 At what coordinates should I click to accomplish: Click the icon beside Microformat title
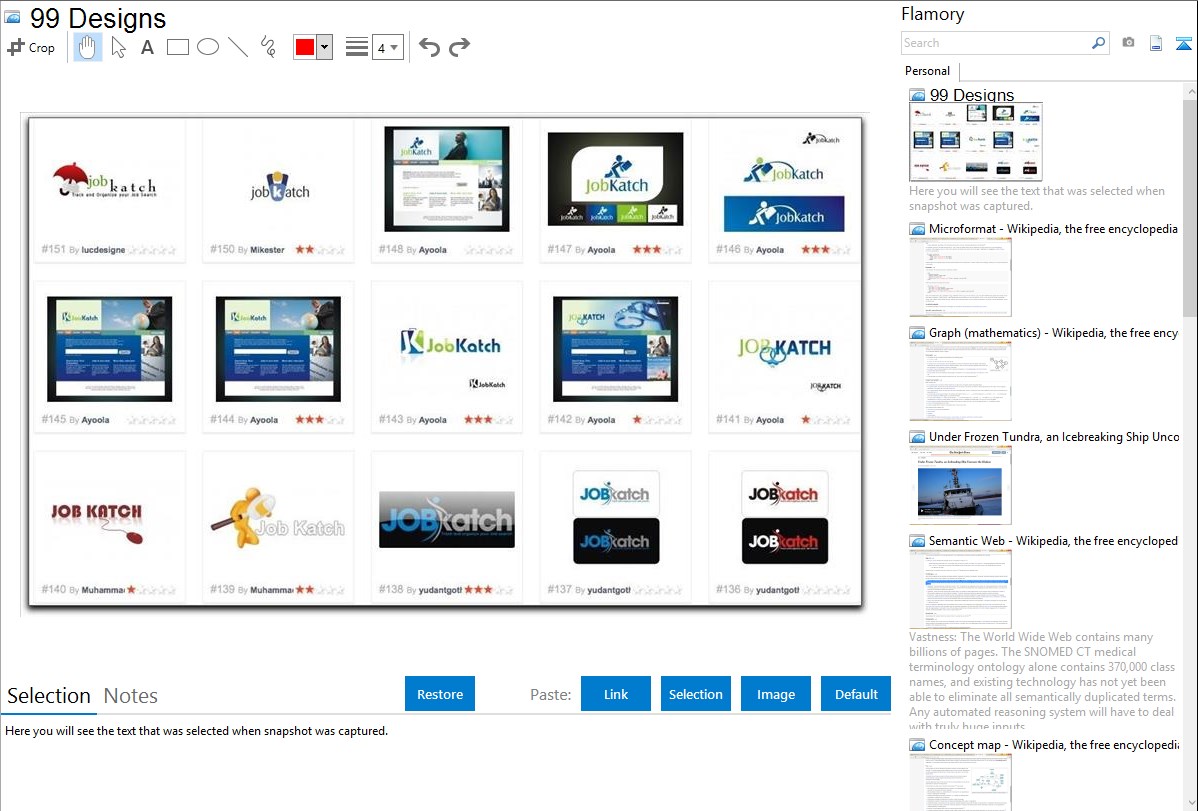(918, 229)
